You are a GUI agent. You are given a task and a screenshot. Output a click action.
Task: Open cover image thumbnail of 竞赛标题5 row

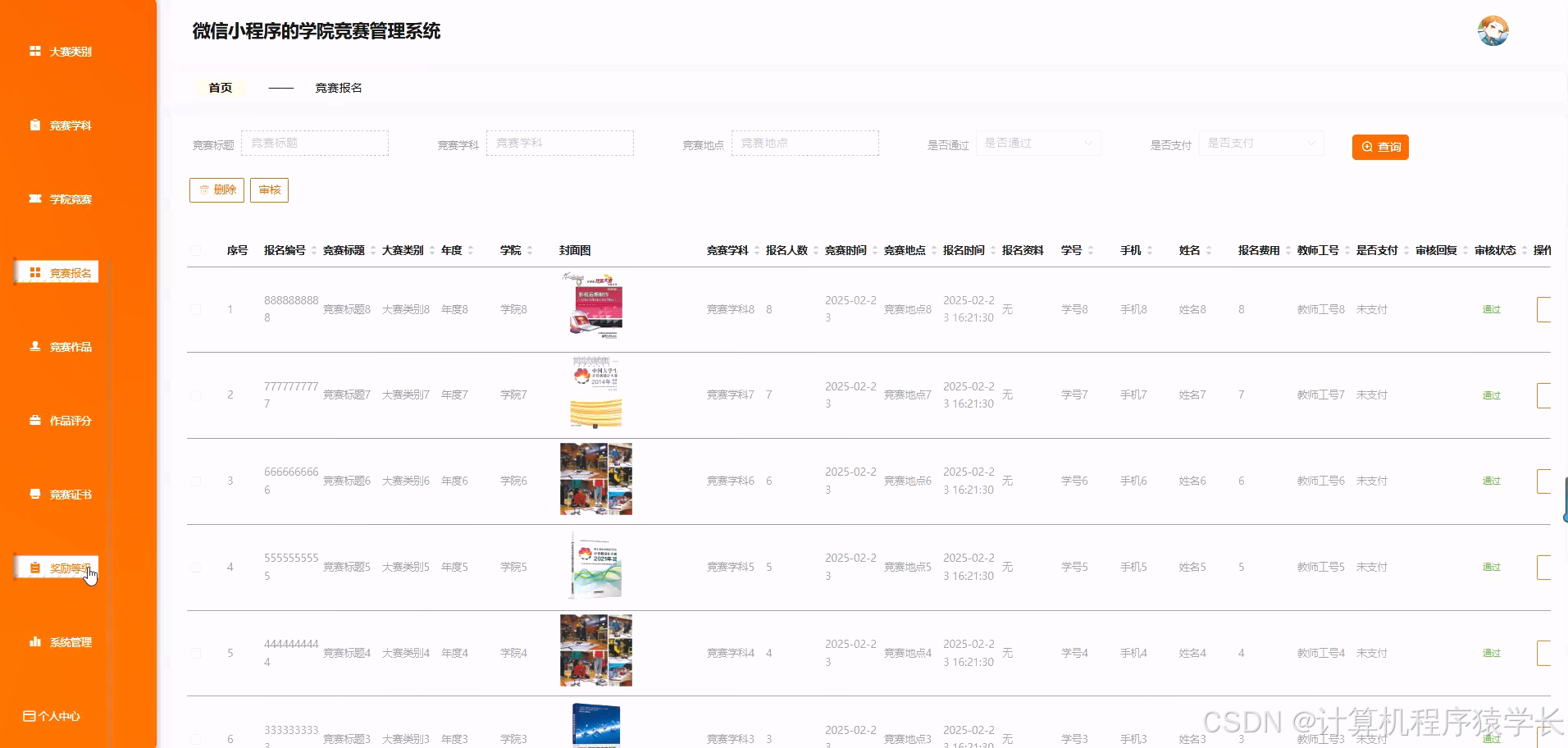tap(596, 565)
